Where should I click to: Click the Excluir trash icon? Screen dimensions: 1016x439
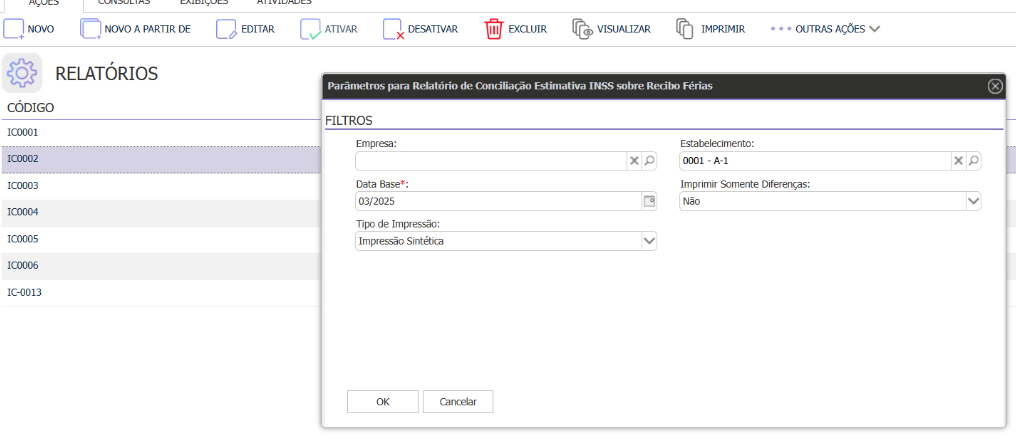coord(494,29)
